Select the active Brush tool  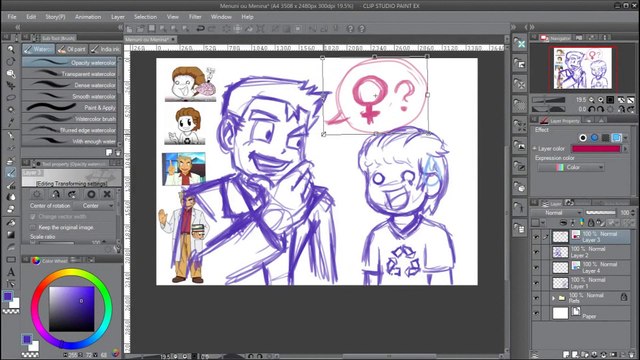coord(11,173)
